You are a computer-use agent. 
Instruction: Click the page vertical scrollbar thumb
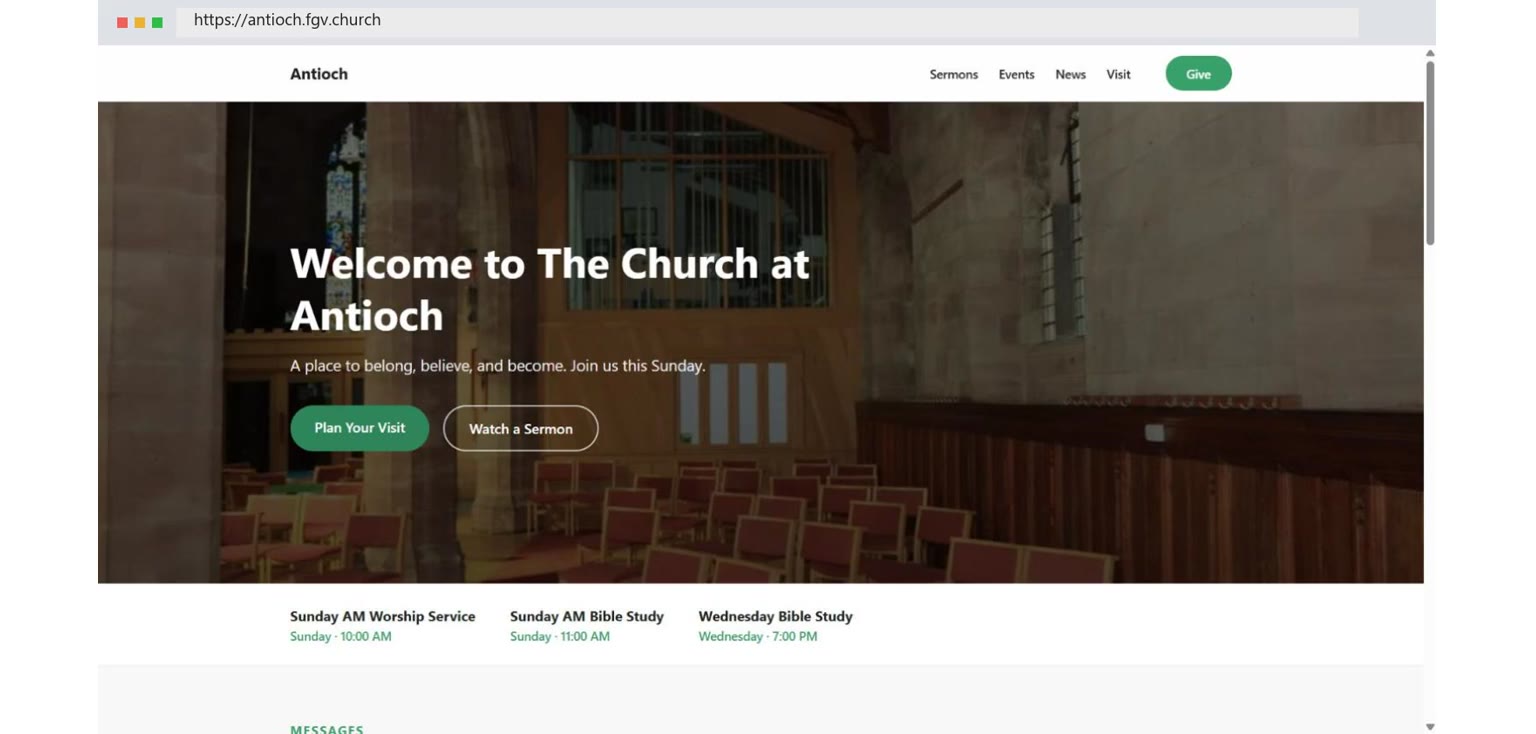pyautogui.click(x=1430, y=153)
